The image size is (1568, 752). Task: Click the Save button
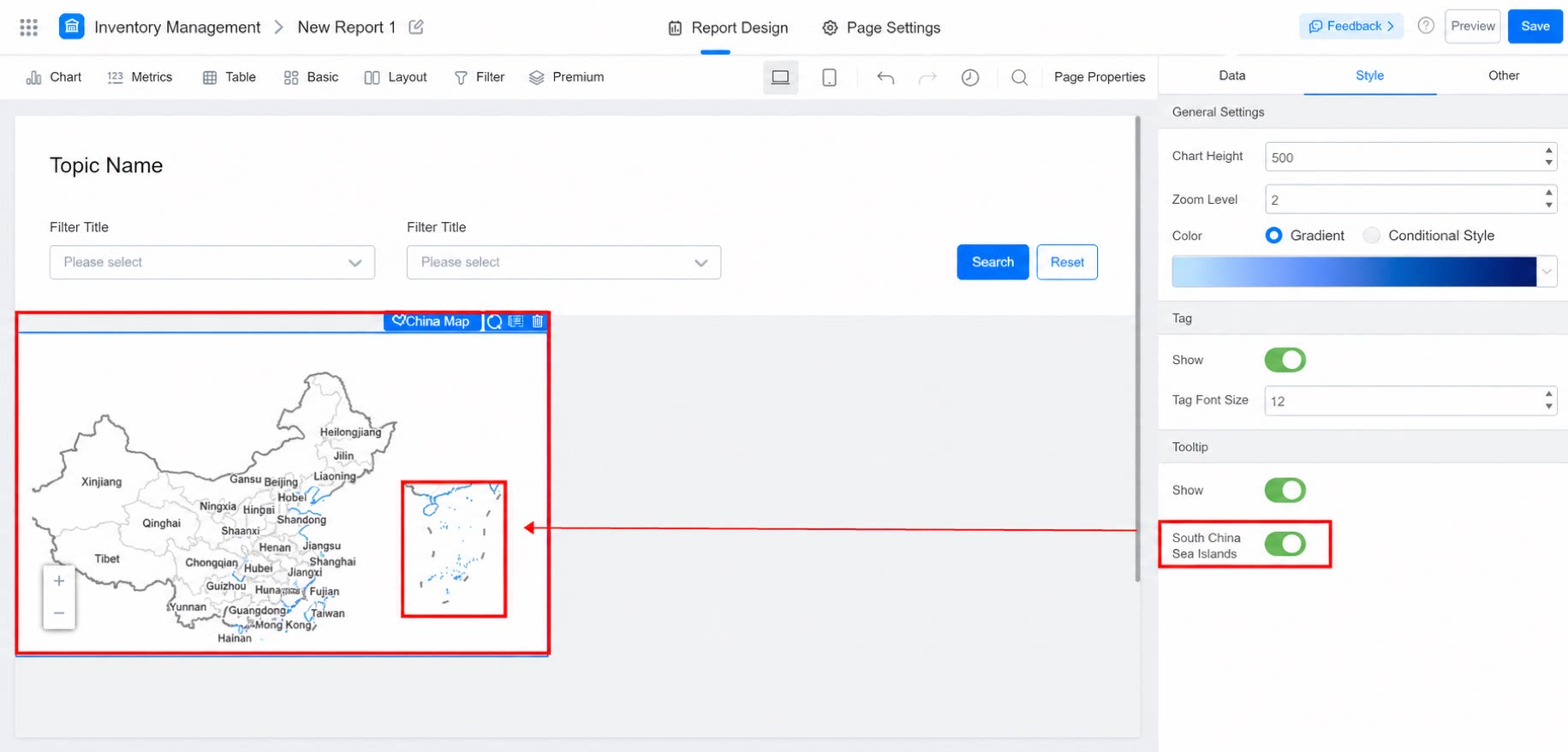[x=1535, y=26]
